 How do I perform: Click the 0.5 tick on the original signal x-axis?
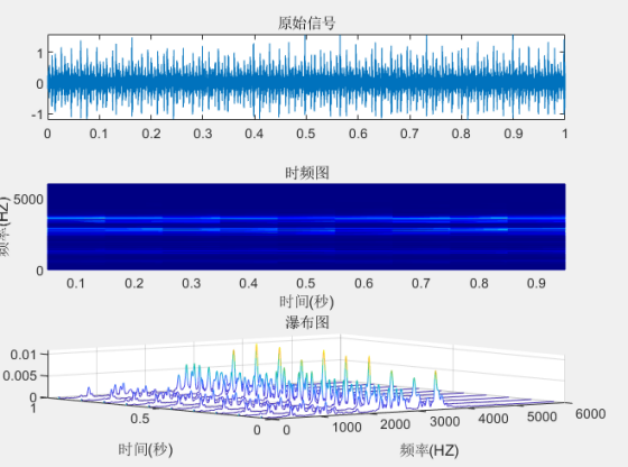(x=306, y=132)
